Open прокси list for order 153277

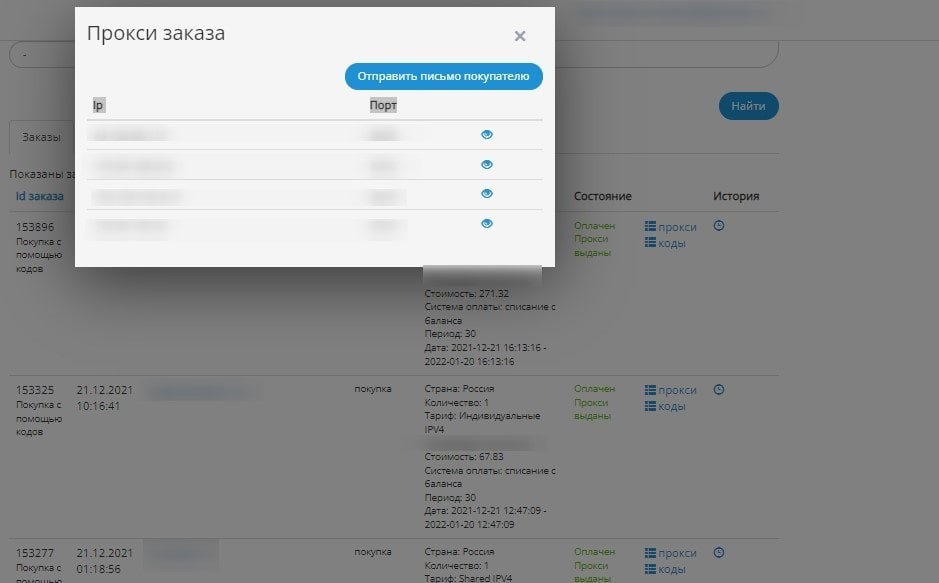(x=671, y=553)
